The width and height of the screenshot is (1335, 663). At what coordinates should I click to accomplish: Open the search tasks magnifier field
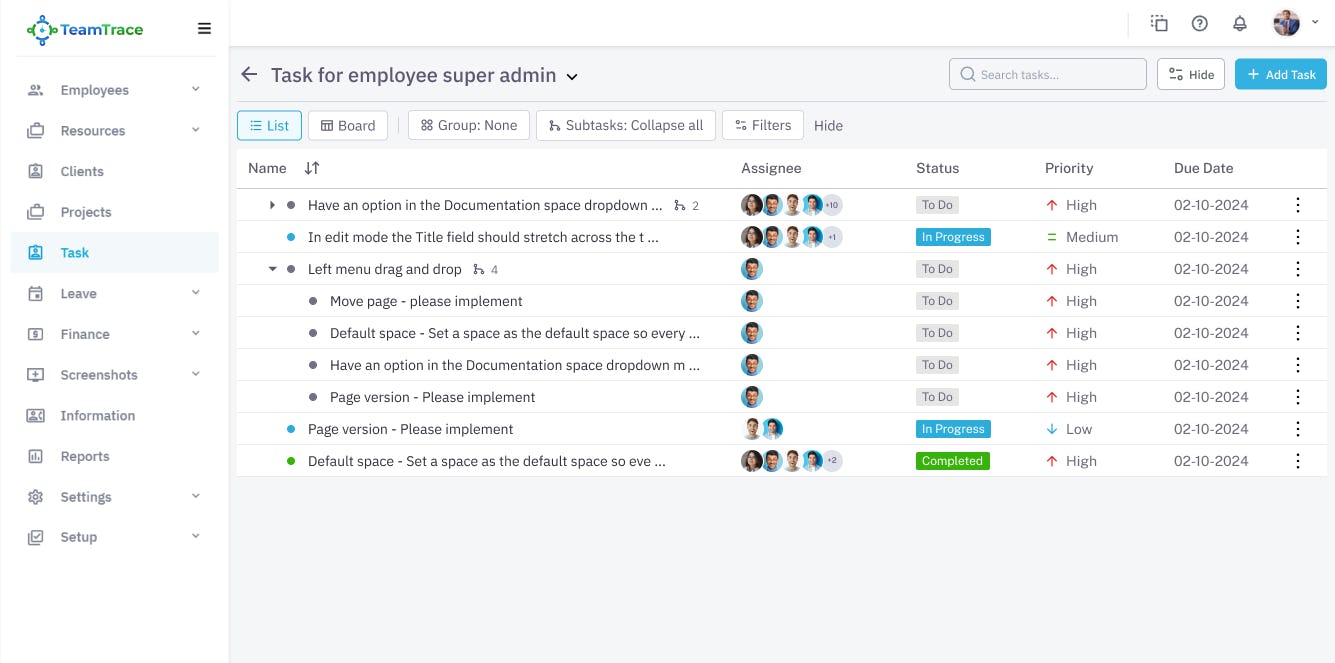coord(968,73)
